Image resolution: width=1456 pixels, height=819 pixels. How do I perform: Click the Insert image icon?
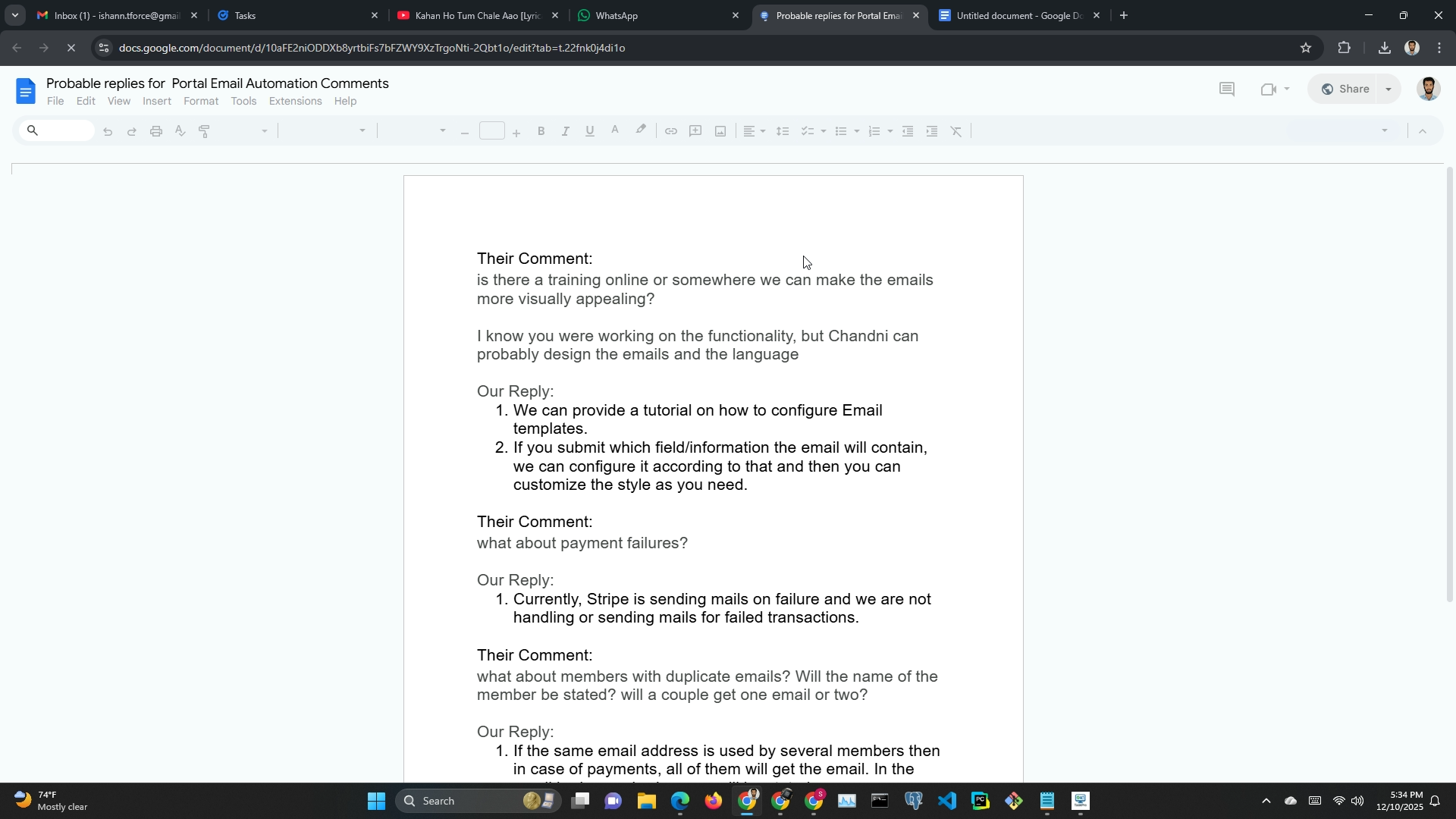click(x=720, y=131)
